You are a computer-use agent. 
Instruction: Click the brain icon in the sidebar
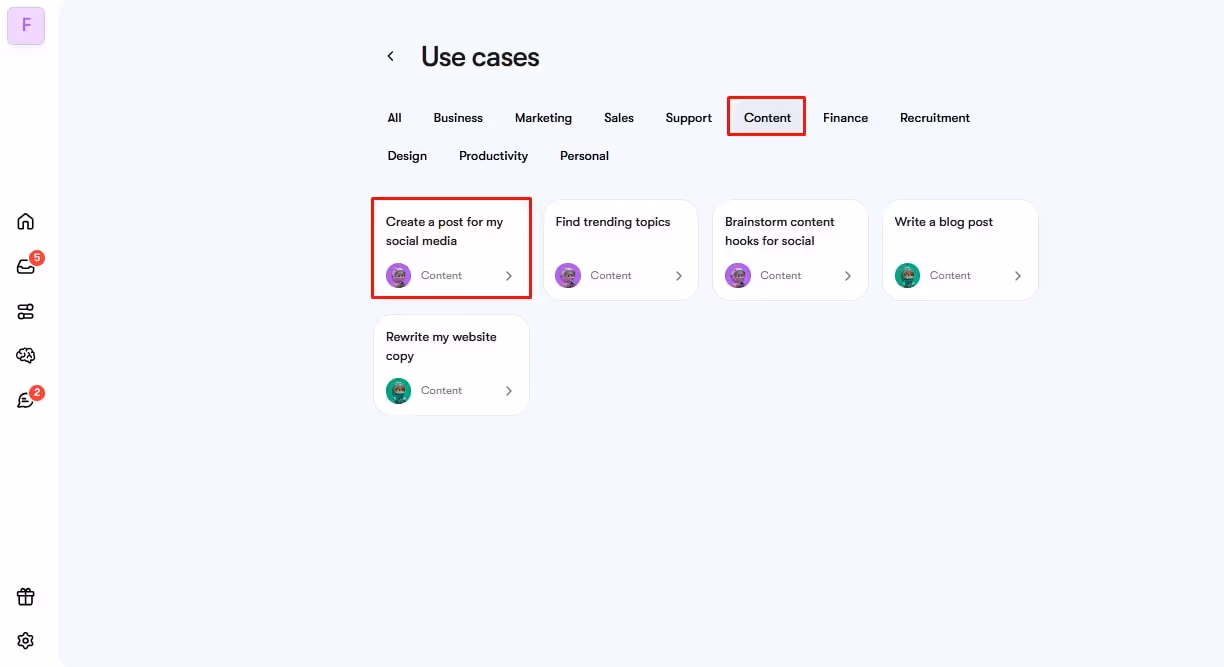(25, 355)
